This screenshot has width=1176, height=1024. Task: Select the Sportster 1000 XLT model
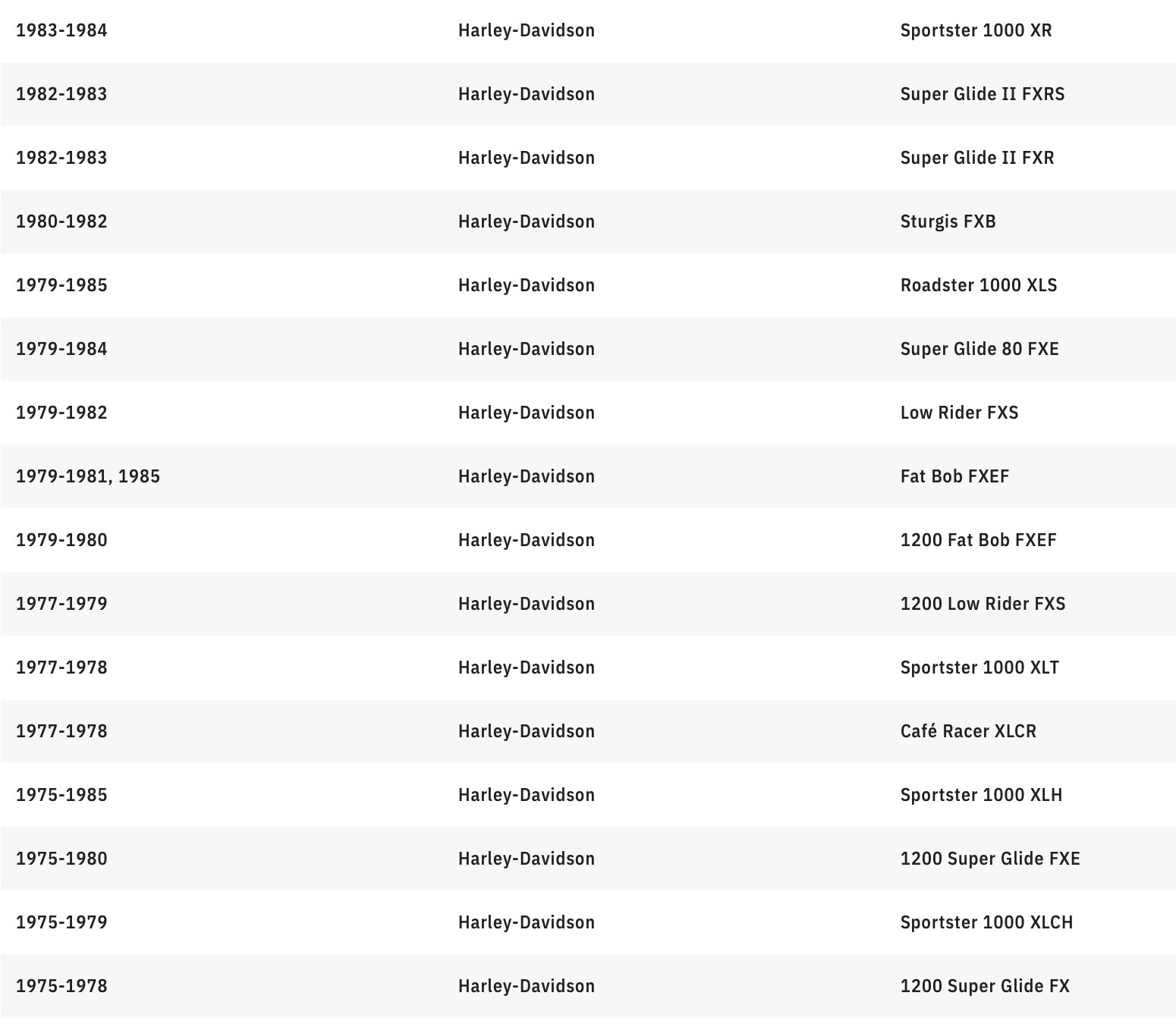[979, 667]
